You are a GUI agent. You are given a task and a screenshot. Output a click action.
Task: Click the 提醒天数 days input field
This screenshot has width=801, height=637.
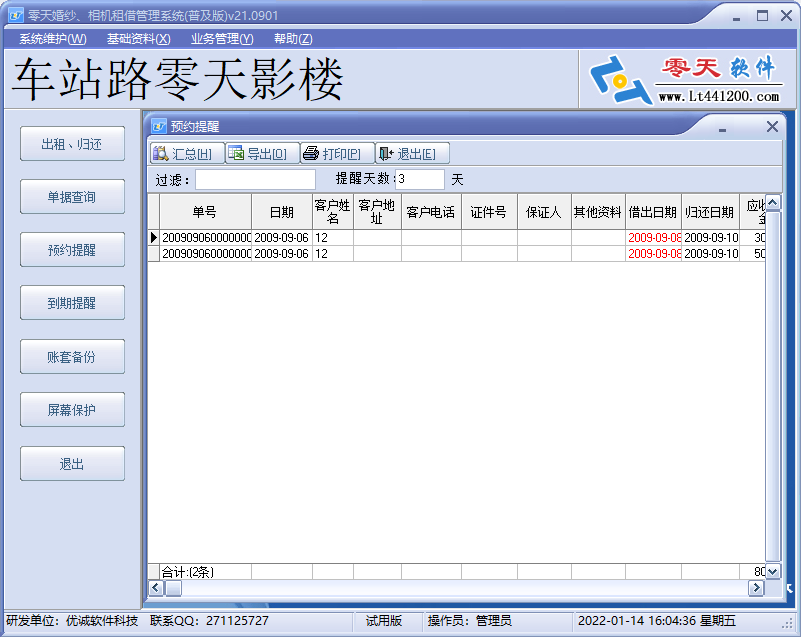tap(420, 179)
